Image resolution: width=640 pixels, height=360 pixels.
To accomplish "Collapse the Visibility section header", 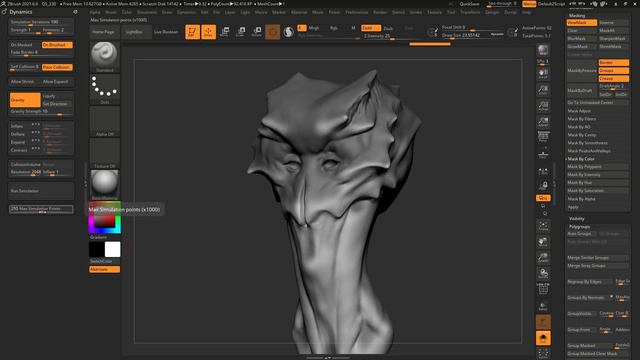I will tap(577, 219).
